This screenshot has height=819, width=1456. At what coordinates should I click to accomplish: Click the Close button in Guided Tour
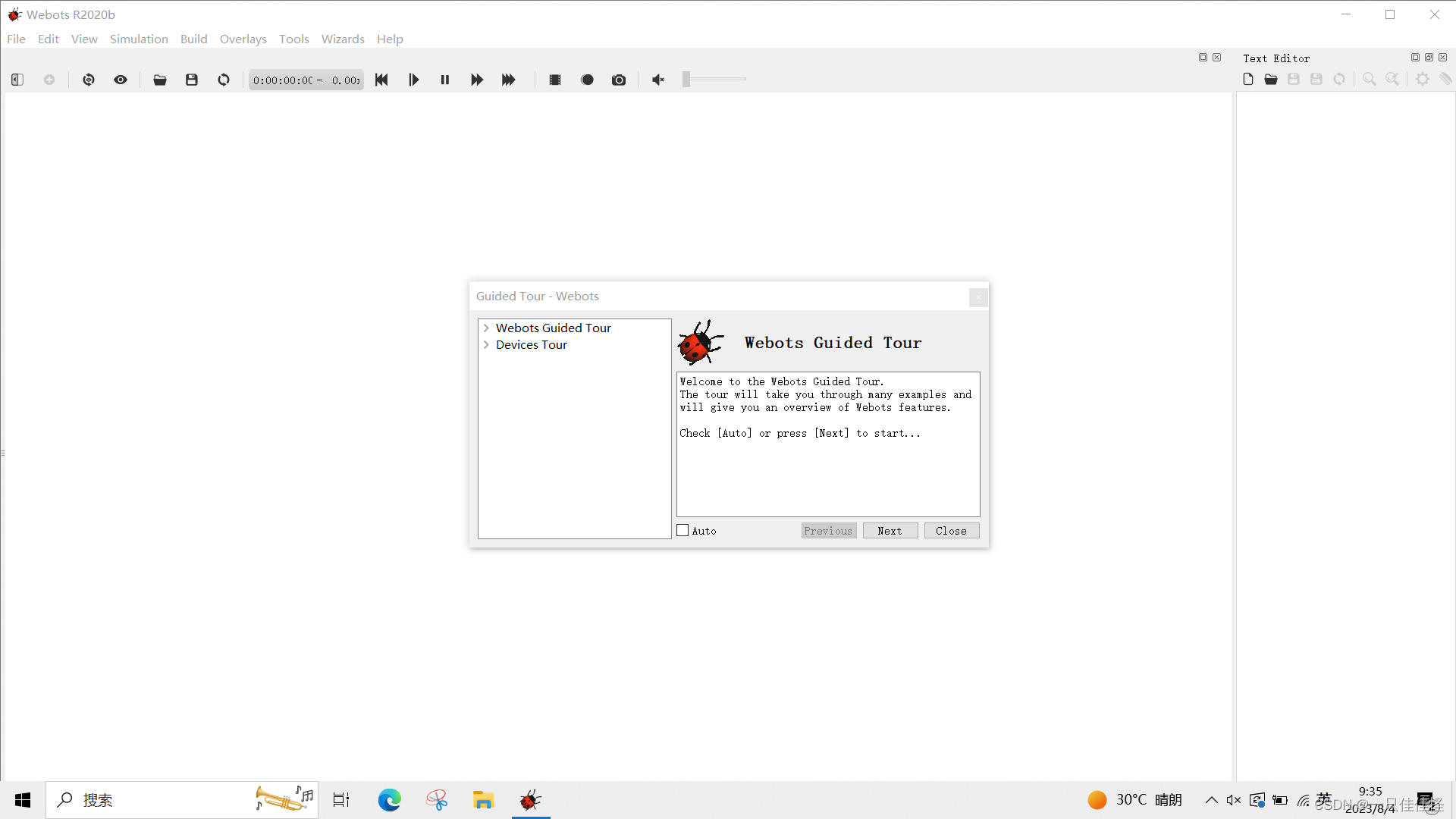tap(951, 530)
